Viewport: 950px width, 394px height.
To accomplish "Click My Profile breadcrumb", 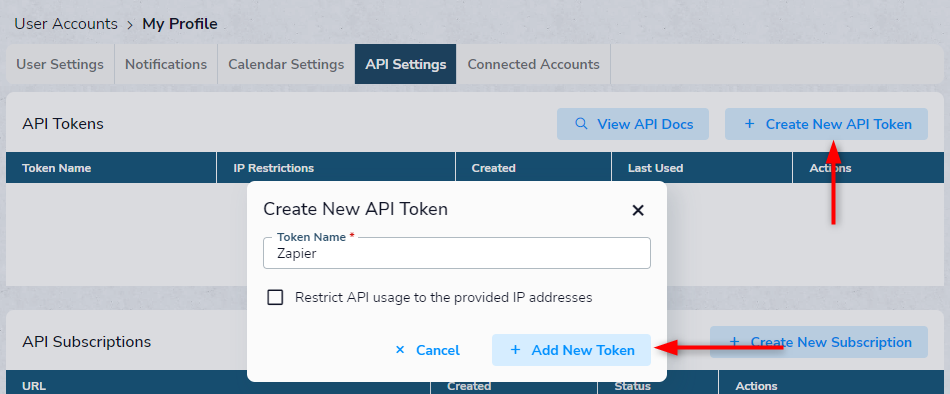I will 180,24.
